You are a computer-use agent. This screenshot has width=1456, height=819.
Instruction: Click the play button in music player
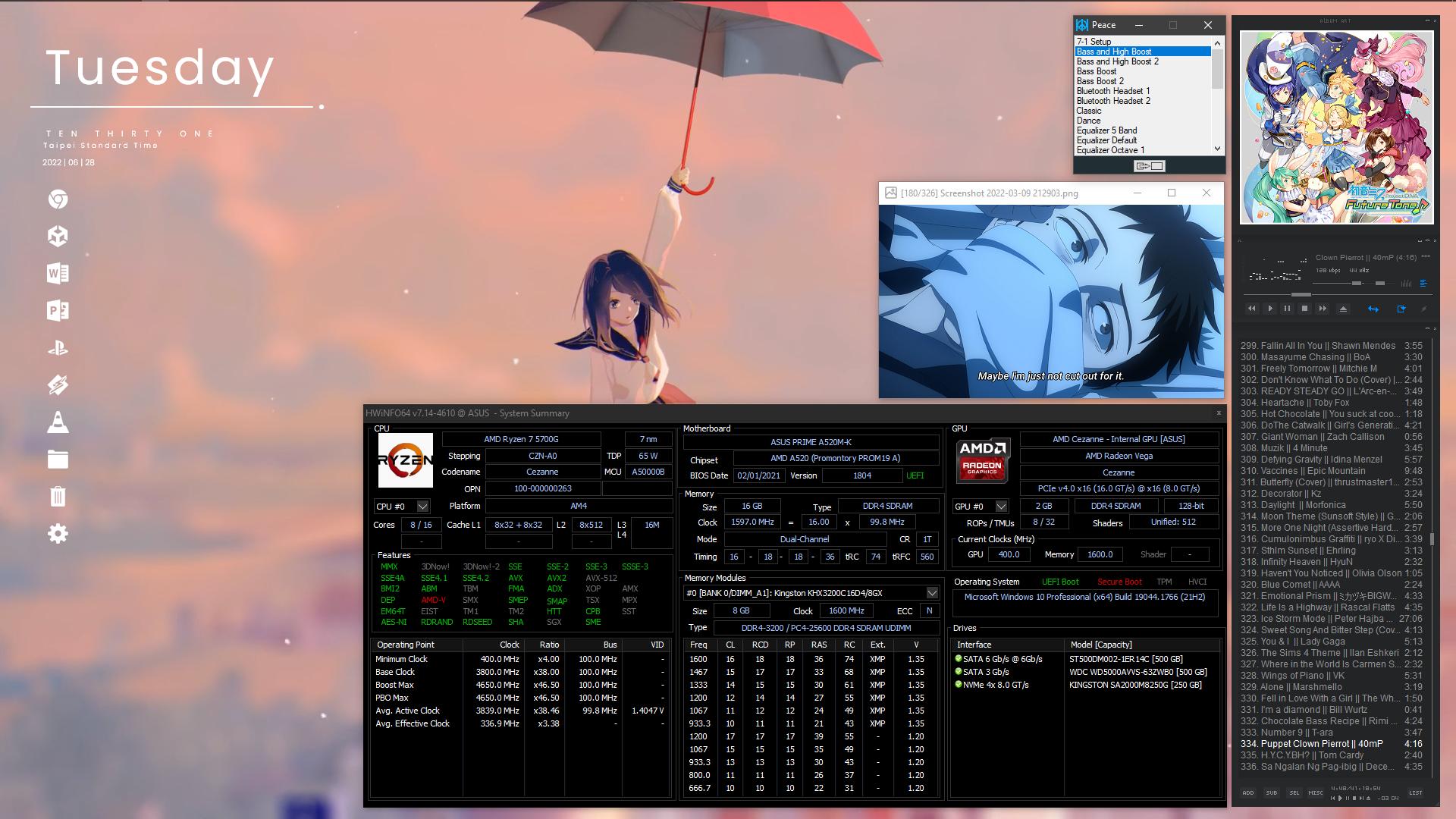1270,309
